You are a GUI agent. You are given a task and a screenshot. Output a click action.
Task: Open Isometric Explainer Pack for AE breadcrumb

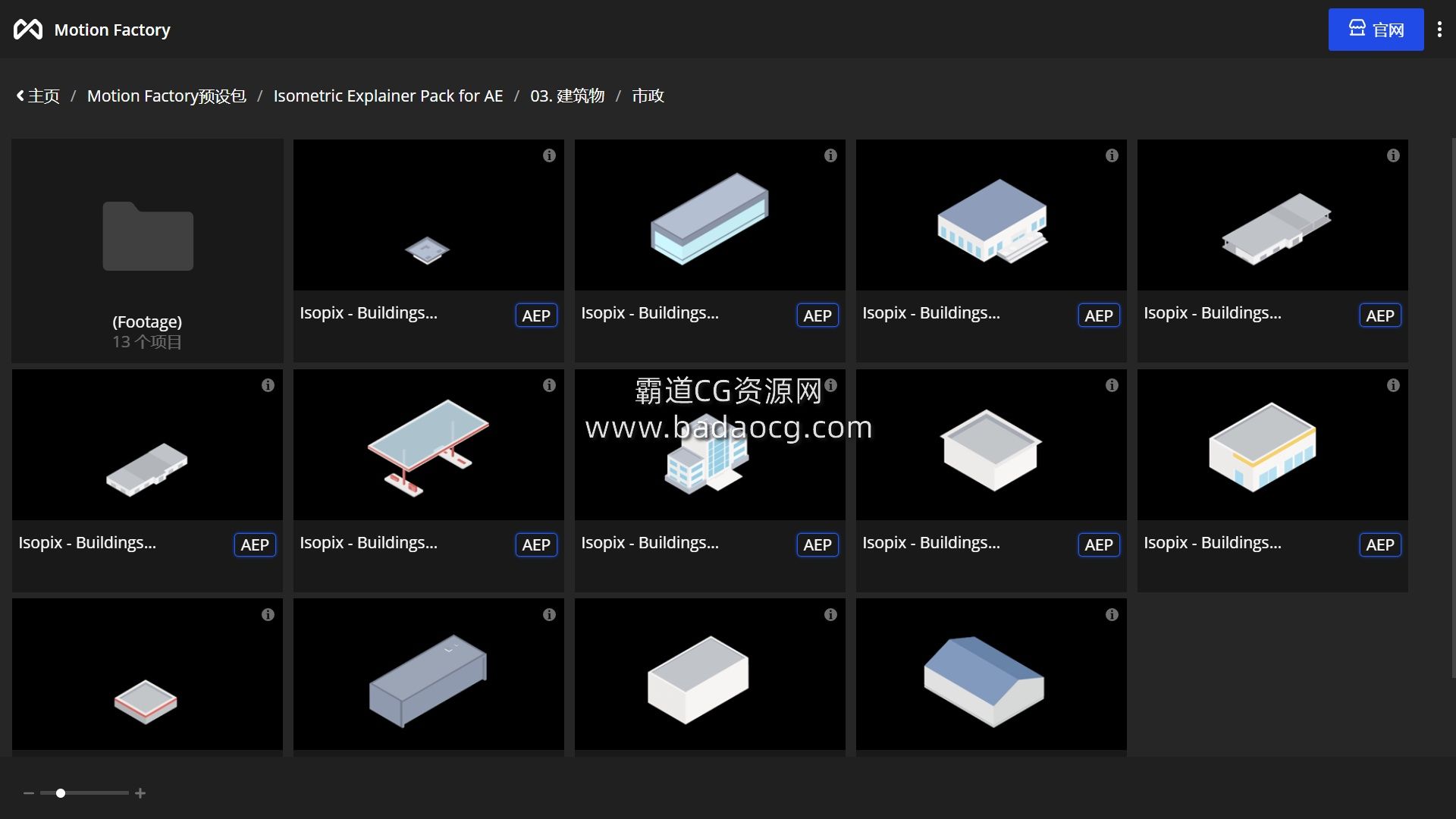[388, 96]
